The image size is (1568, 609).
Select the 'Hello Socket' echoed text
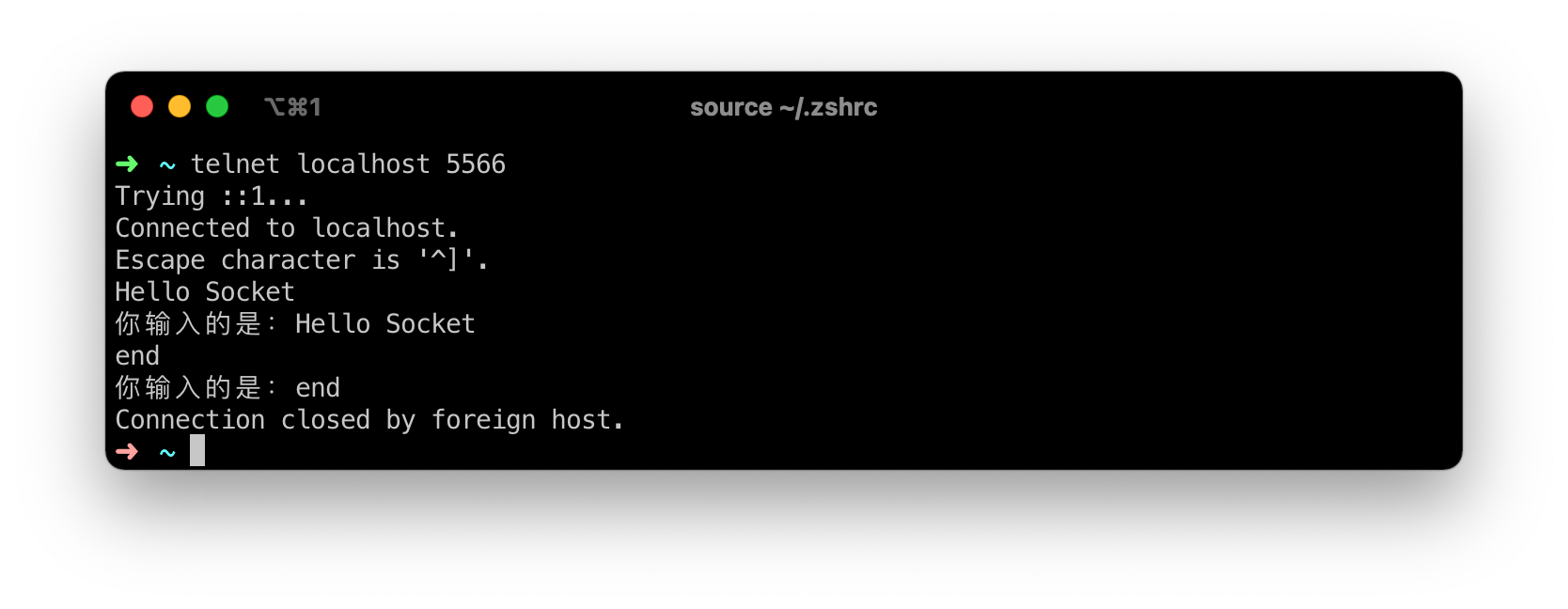(203, 291)
